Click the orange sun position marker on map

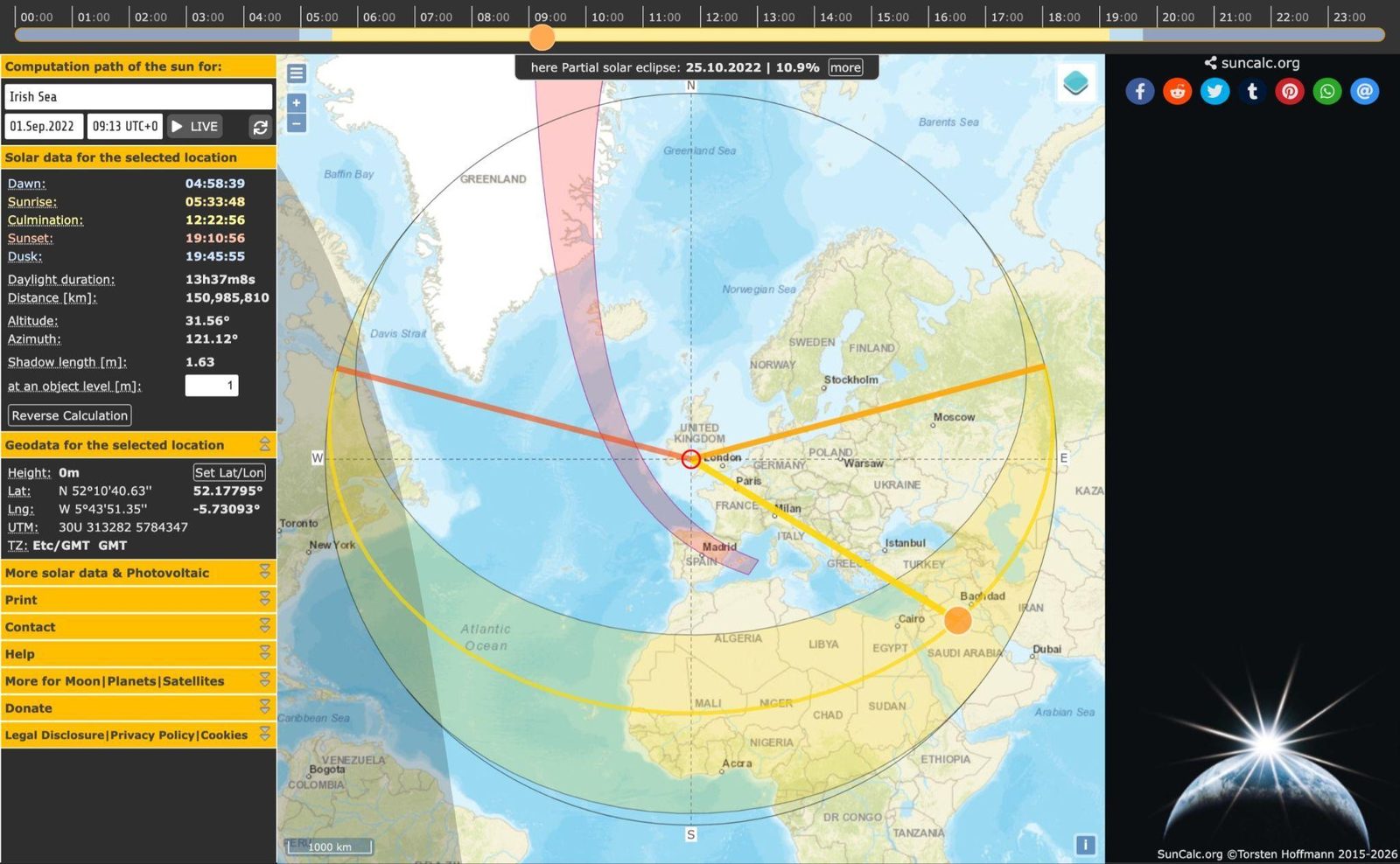point(958,620)
